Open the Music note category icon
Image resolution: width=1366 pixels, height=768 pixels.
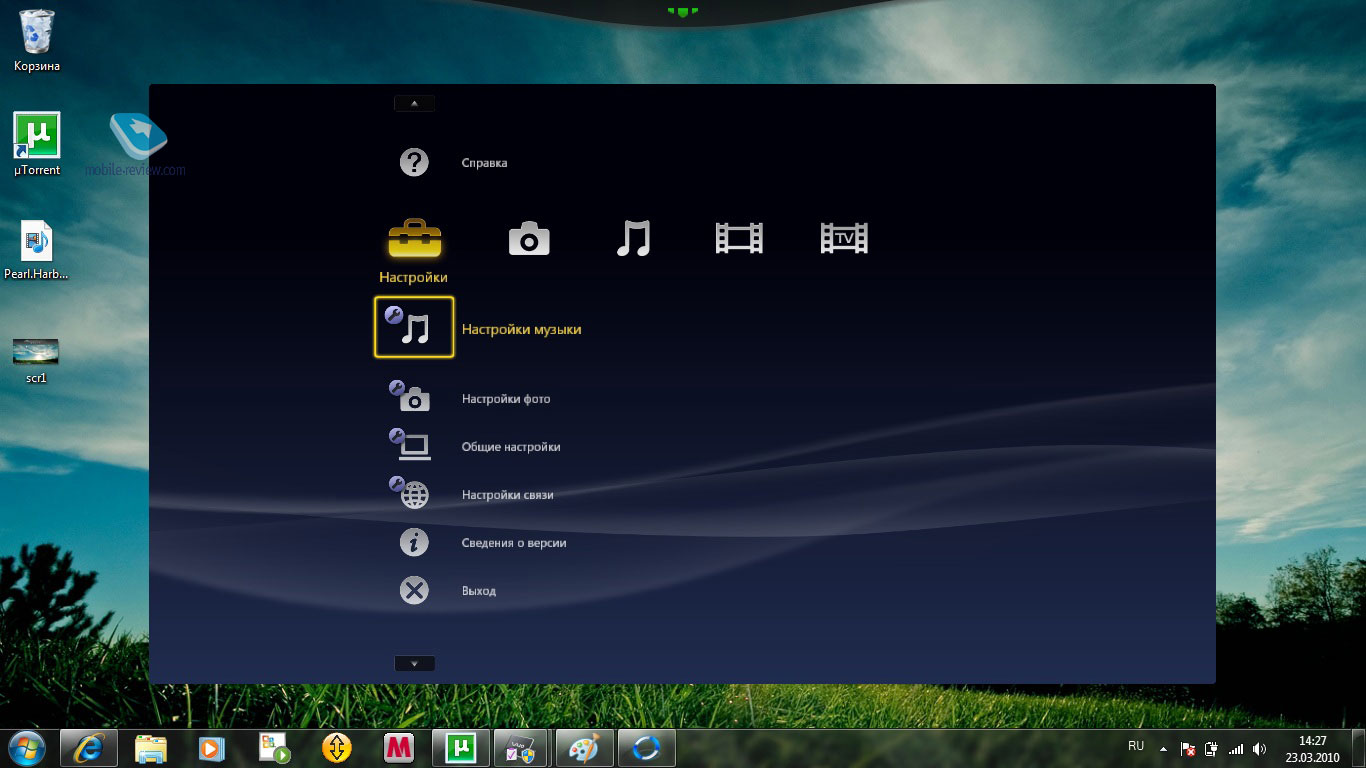point(633,239)
